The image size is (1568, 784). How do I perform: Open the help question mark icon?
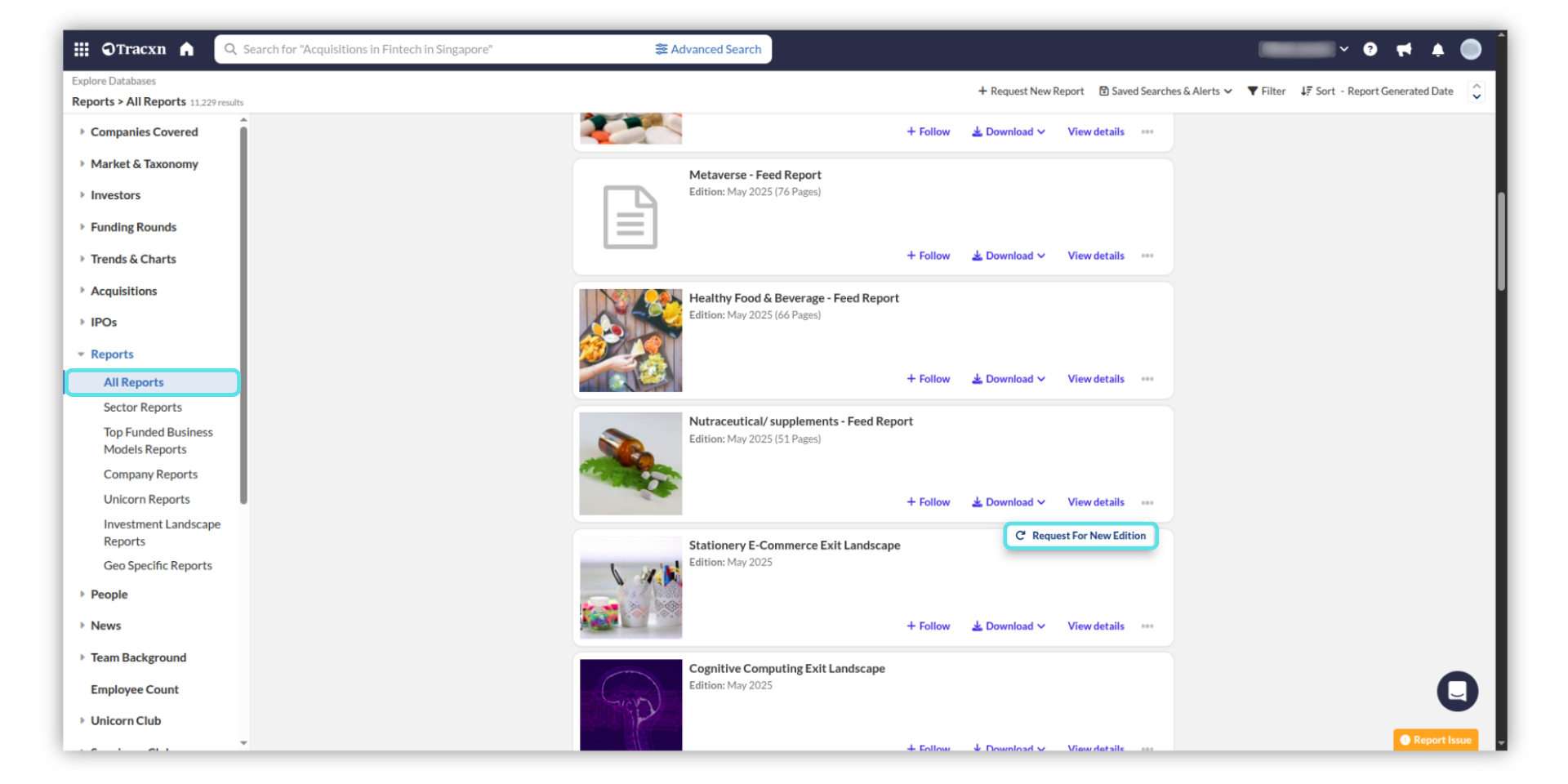pos(1370,49)
